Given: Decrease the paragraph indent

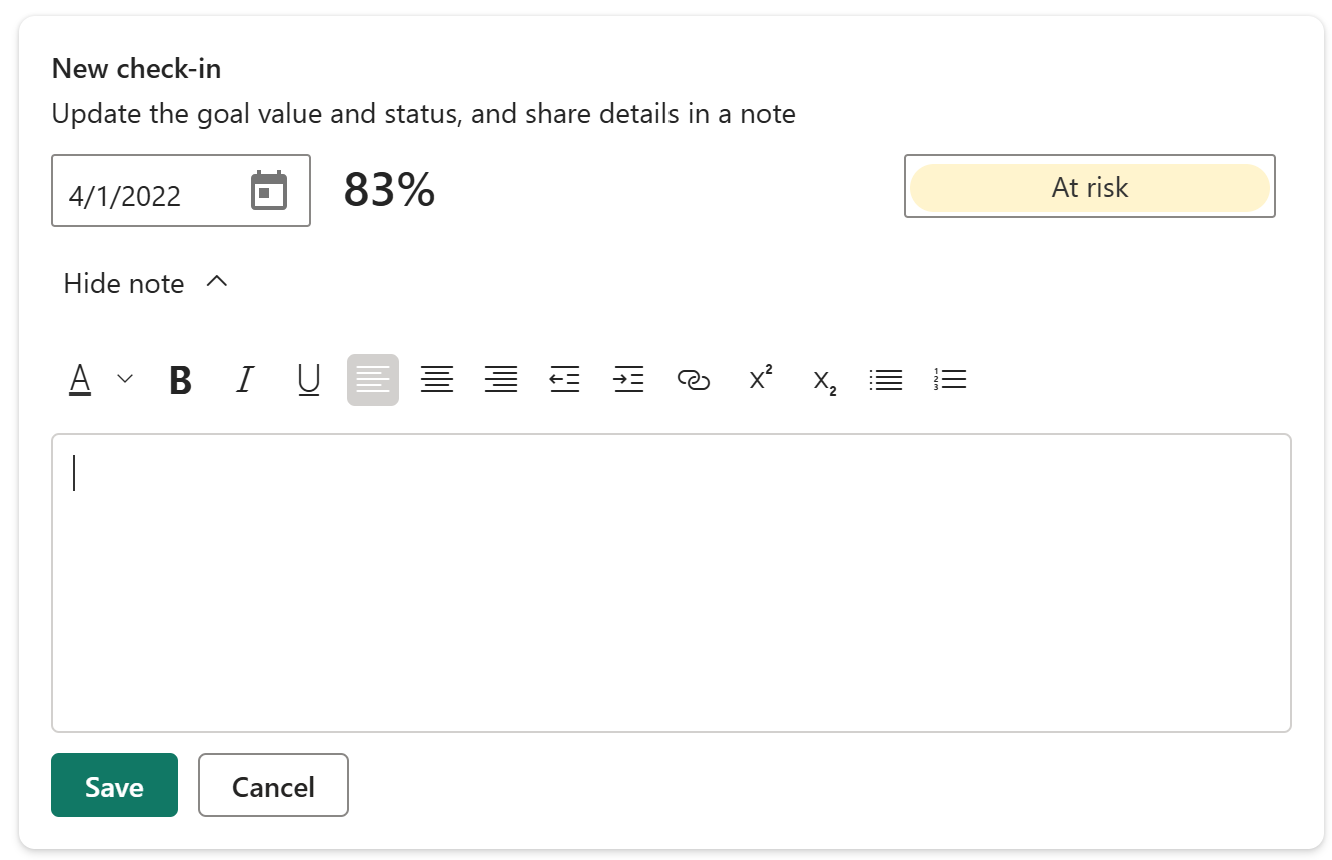Looking at the screenshot, I should (565, 380).
